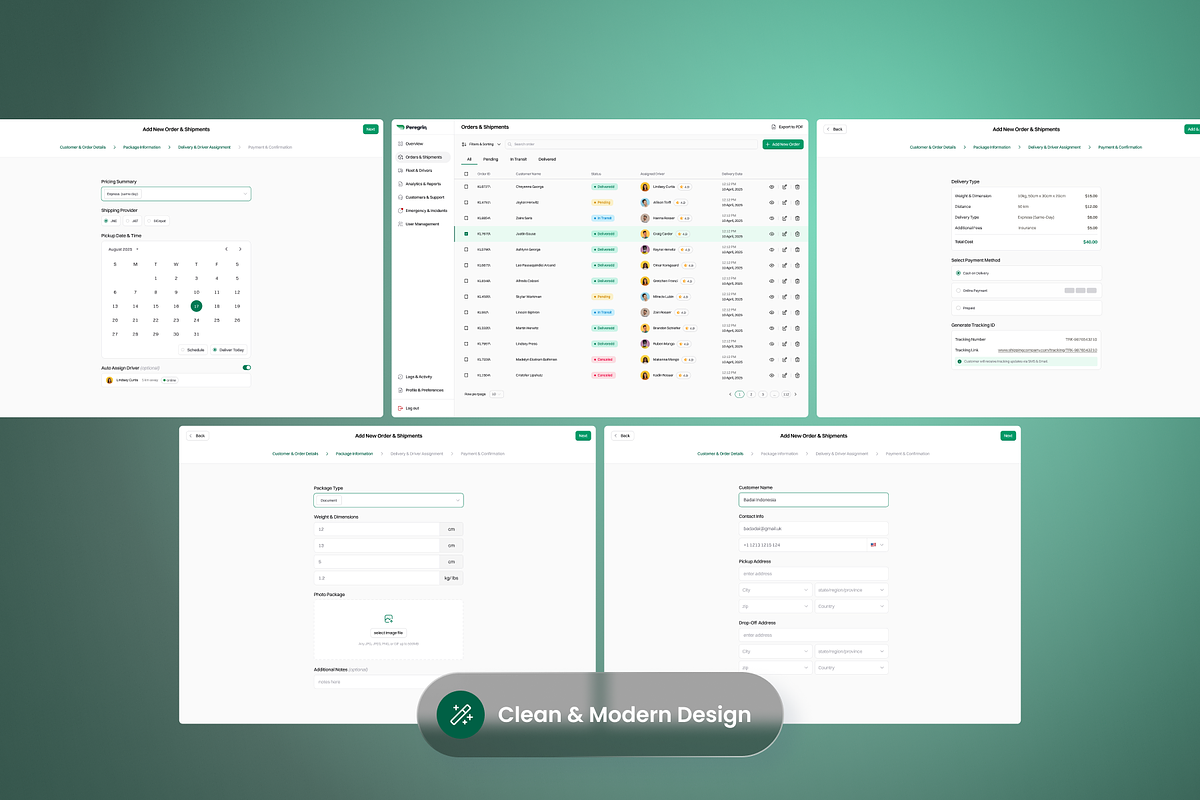Click the Search order field
This screenshot has height=800, width=1200.
(631, 144)
